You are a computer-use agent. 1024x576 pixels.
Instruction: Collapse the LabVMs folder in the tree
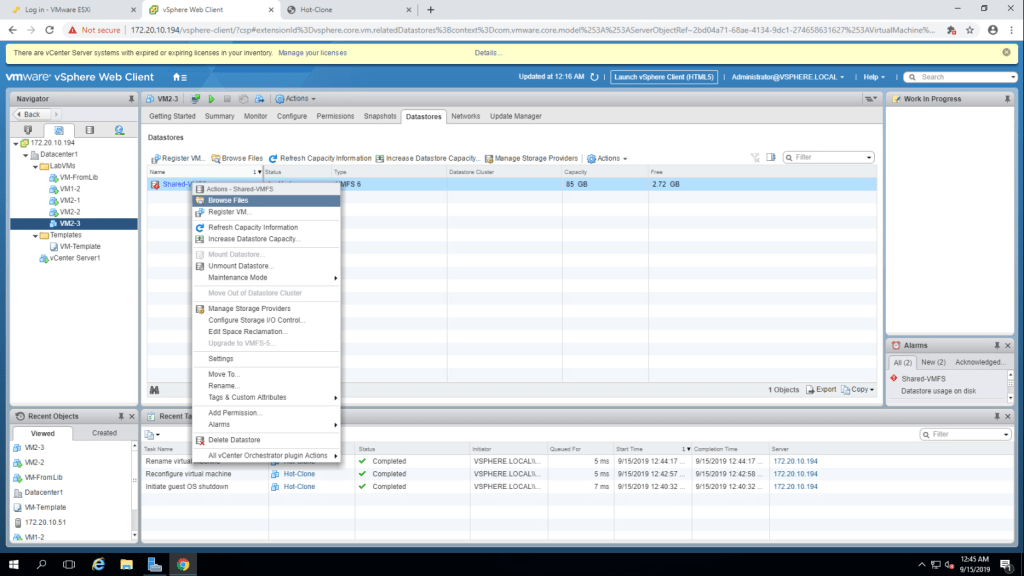pyautogui.click(x=37, y=166)
